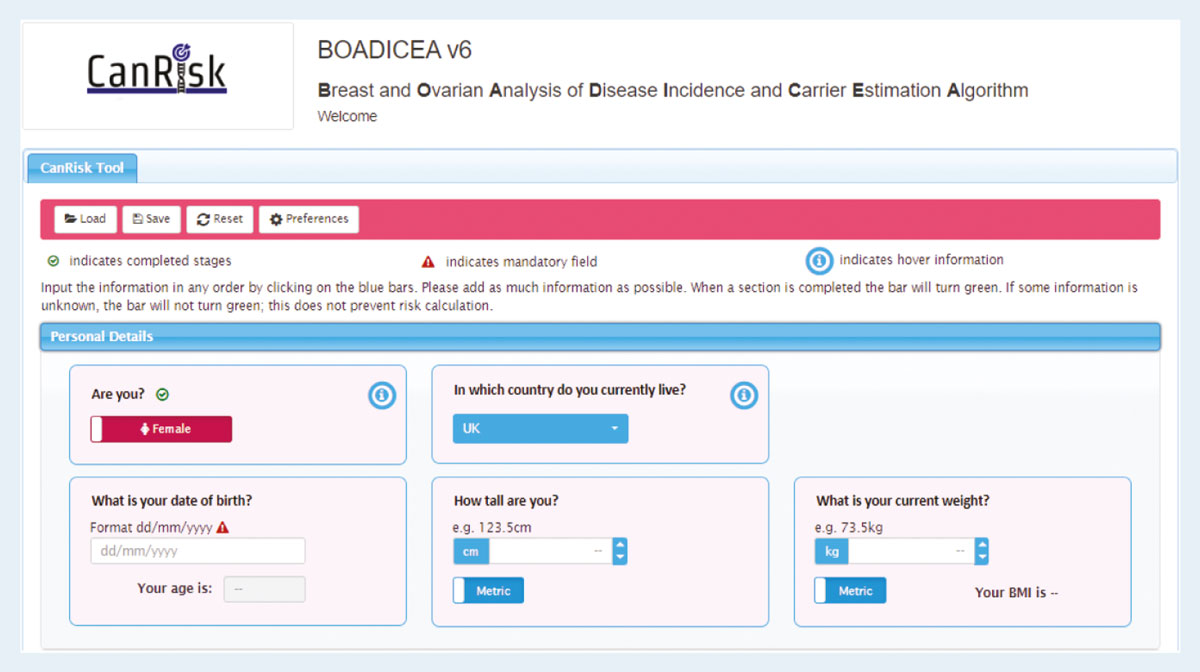Click the weight stepper arrows
This screenshot has width=1200, height=672.
(981, 551)
